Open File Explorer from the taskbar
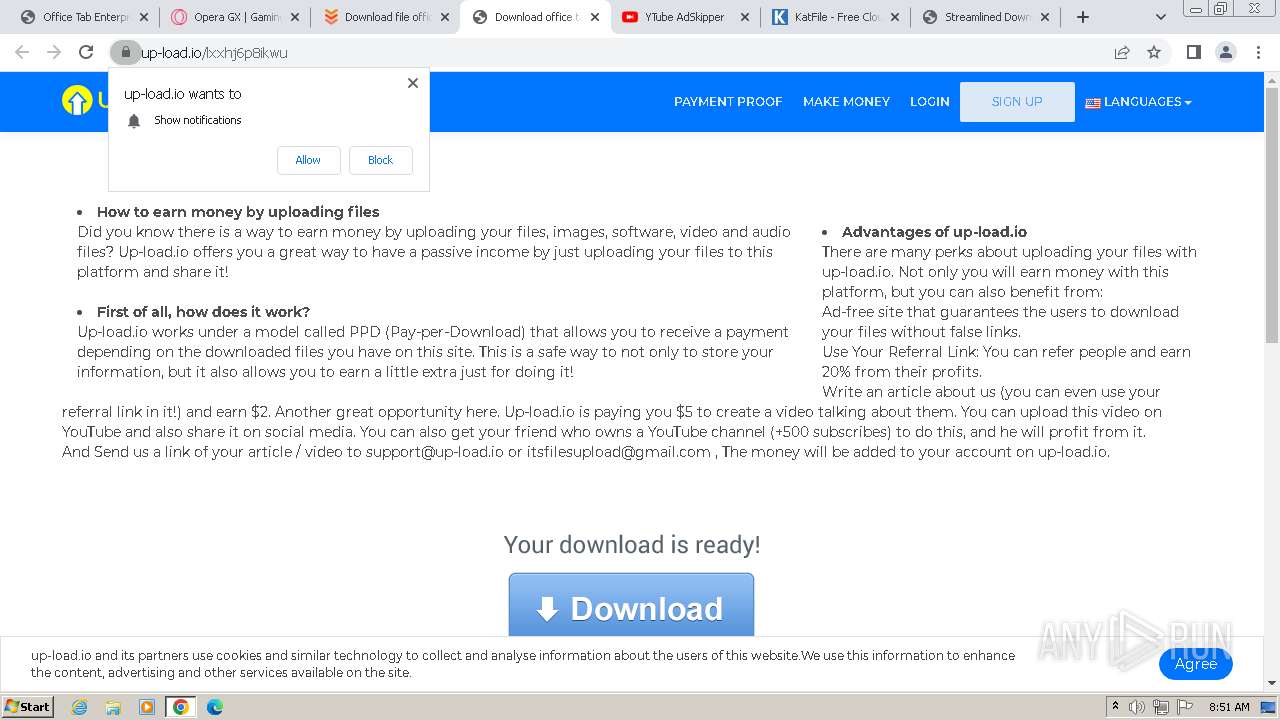1280x720 pixels. (x=113, y=707)
